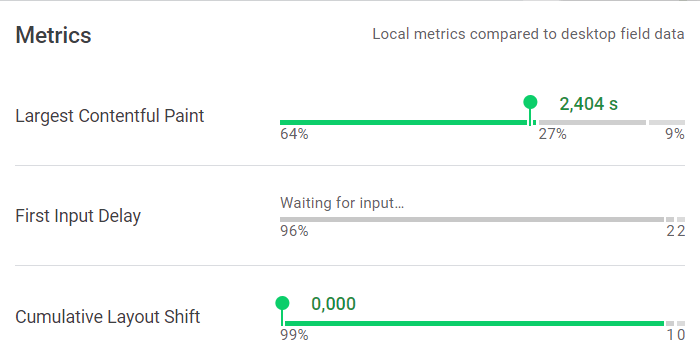The height and width of the screenshot is (364, 700).
Task: Click the Waiting for input… status text
Action: click(x=342, y=203)
